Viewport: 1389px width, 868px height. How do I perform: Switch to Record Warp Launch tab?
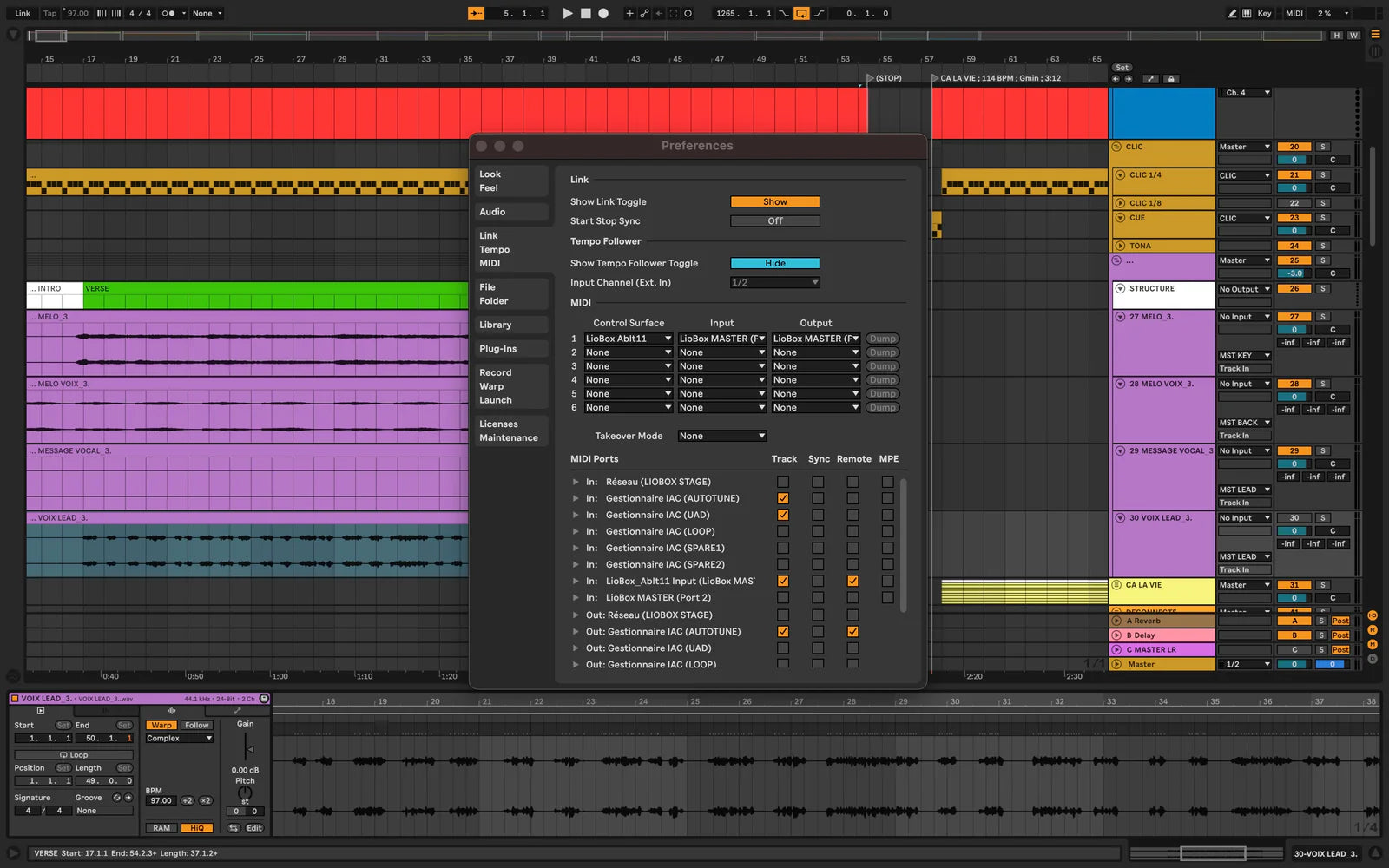pos(495,386)
